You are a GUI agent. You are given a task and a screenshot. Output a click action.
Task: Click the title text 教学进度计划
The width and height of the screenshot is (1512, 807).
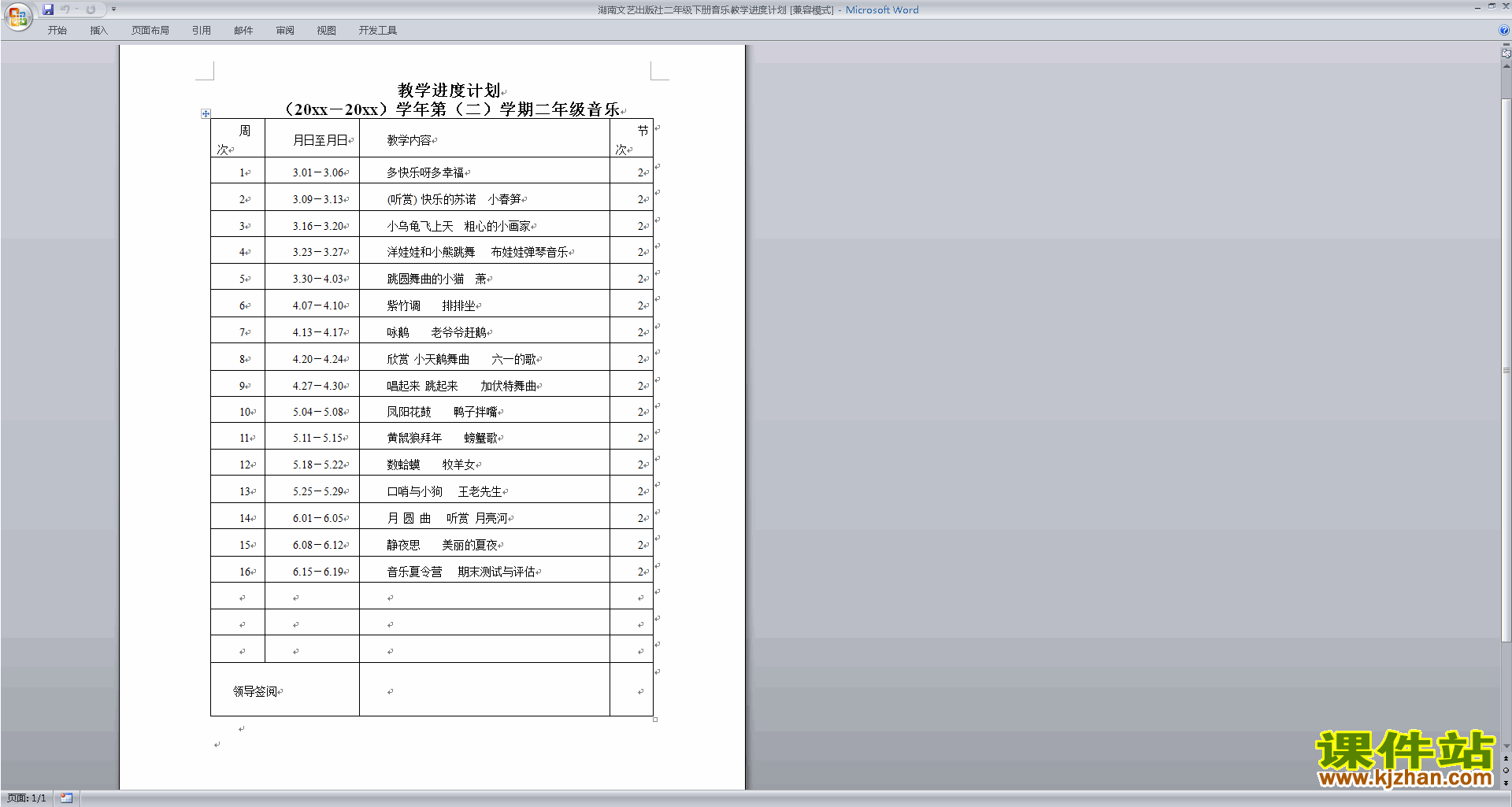pos(449,91)
